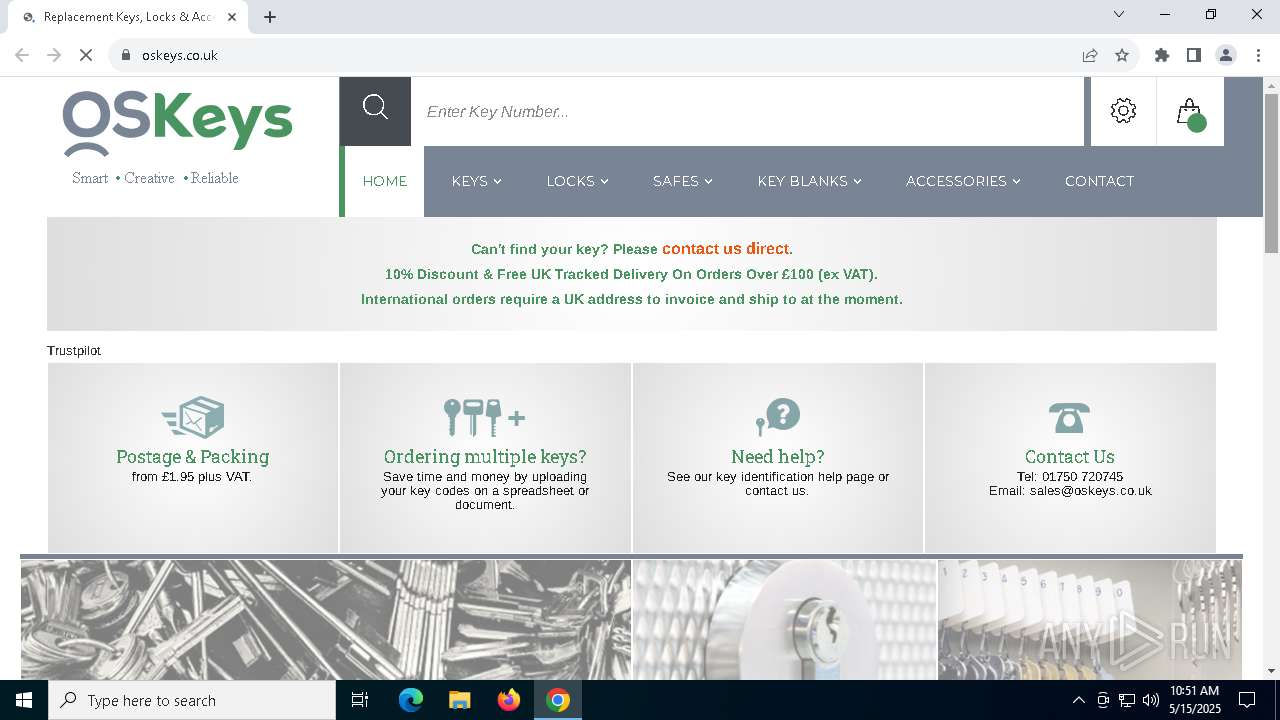Select the Replacement Keys browser tab
Image resolution: width=1280 pixels, height=720 pixels.
[130, 17]
